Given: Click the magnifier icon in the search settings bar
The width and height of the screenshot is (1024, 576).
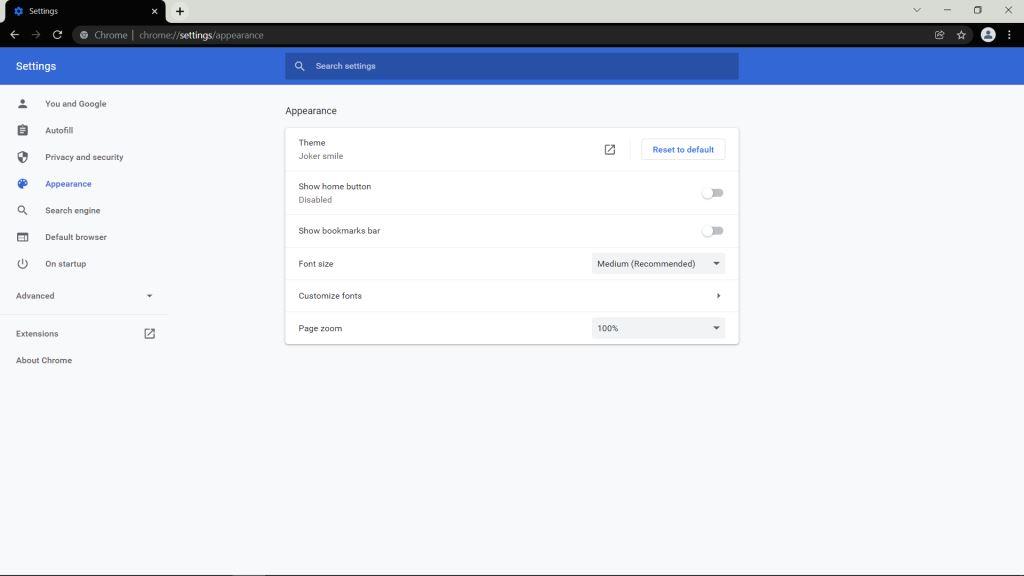Looking at the screenshot, I should click(x=300, y=66).
